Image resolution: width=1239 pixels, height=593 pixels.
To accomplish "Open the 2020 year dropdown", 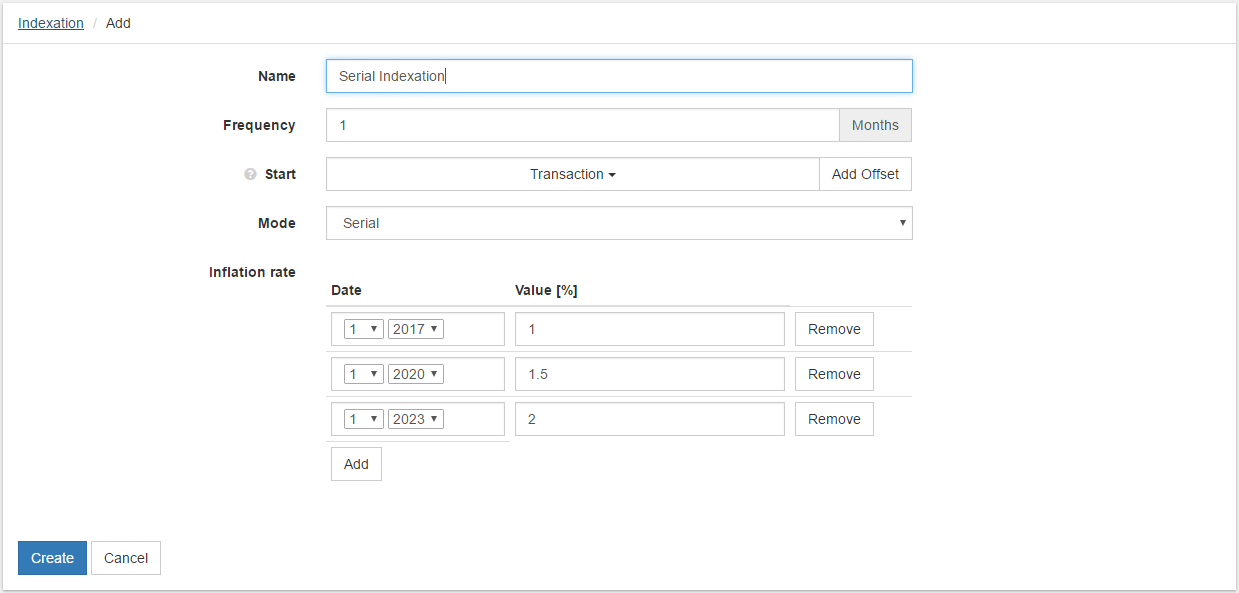I will pos(415,374).
